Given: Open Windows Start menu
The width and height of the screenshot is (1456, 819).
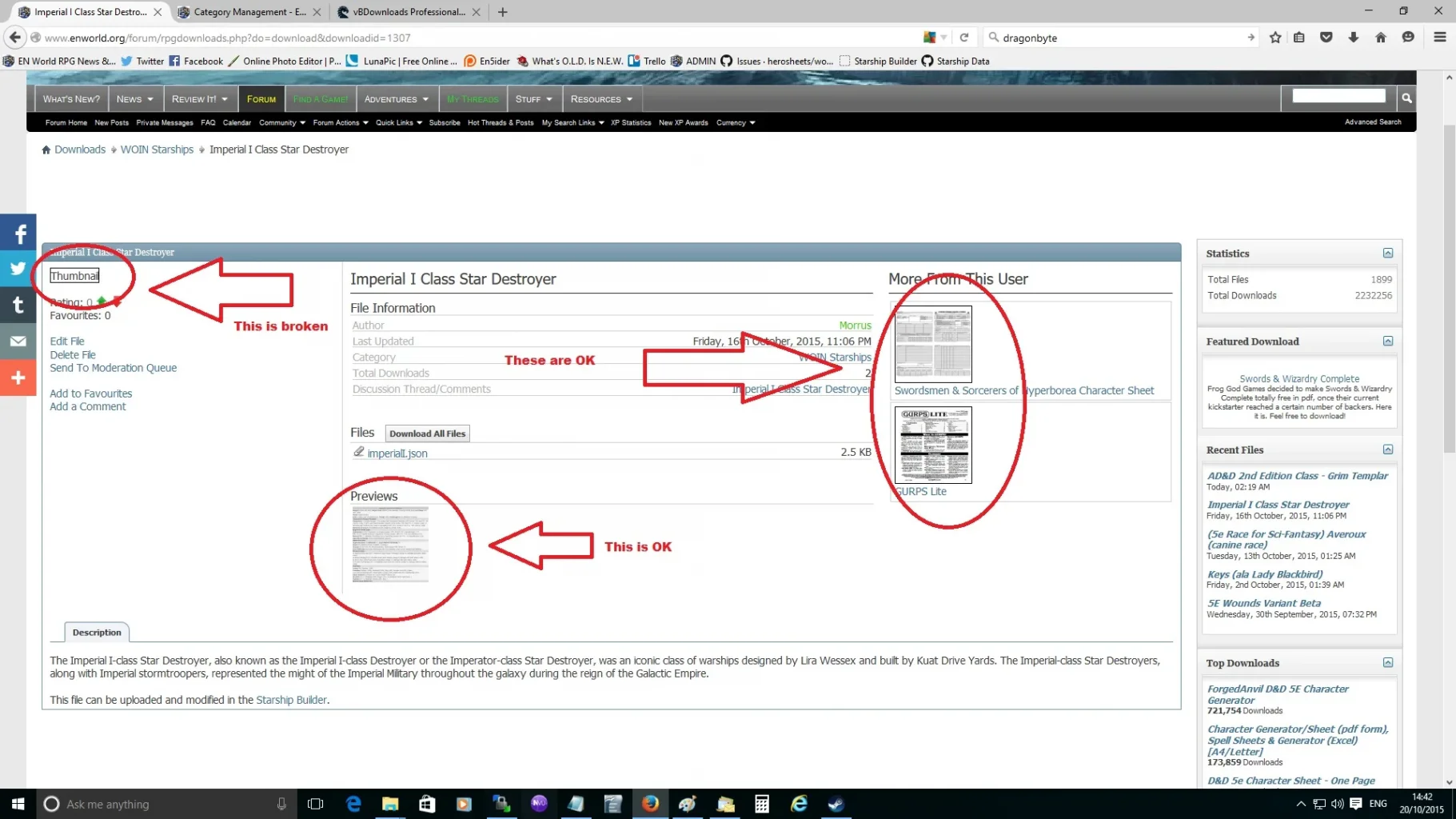Looking at the screenshot, I should click(x=18, y=804).
